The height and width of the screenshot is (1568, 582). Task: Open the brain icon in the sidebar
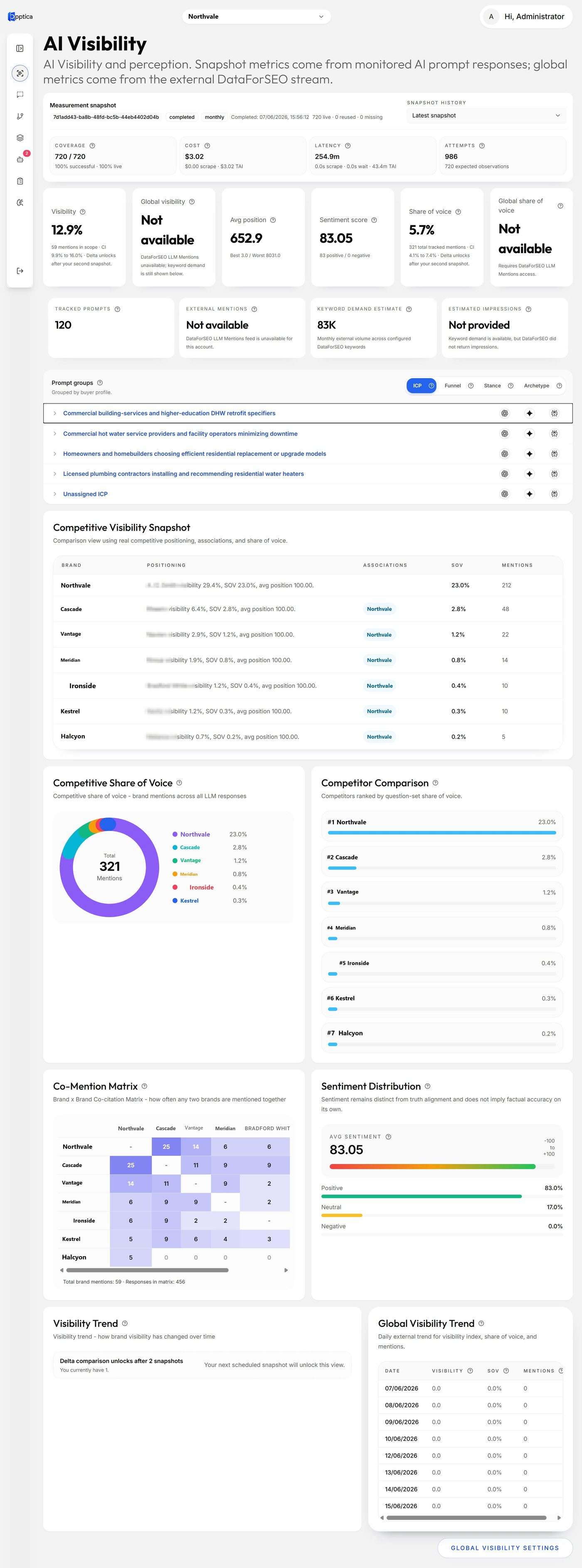pyautogui.click(x=20, y=203)
